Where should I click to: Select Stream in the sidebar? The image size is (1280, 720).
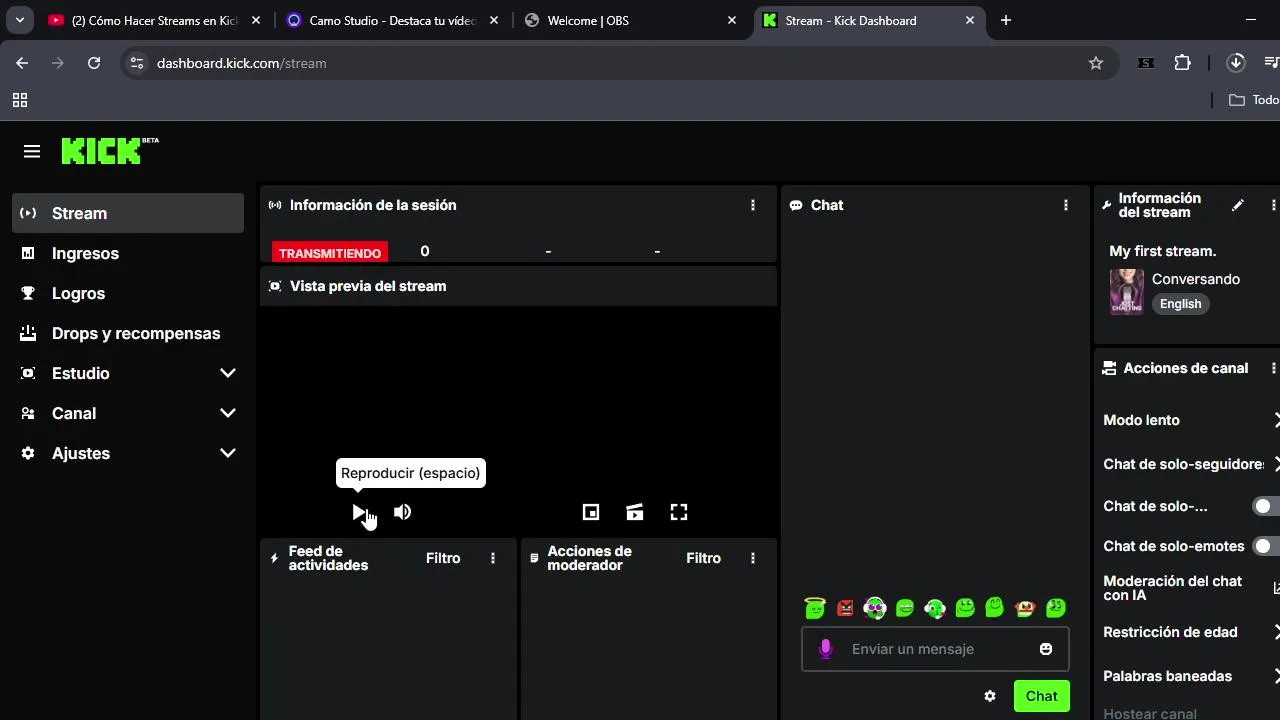(x=128, y=213)
